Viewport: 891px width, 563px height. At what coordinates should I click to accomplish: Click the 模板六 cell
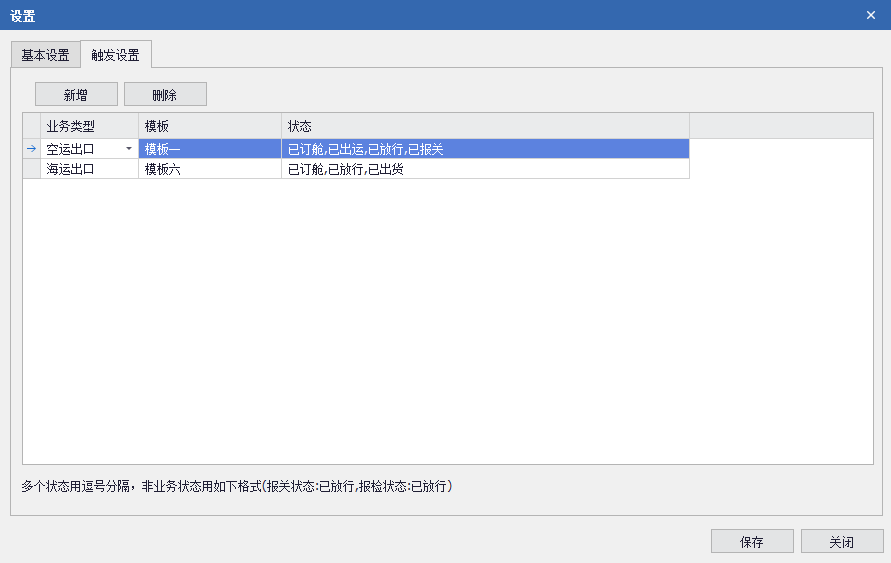pos(210,169)
